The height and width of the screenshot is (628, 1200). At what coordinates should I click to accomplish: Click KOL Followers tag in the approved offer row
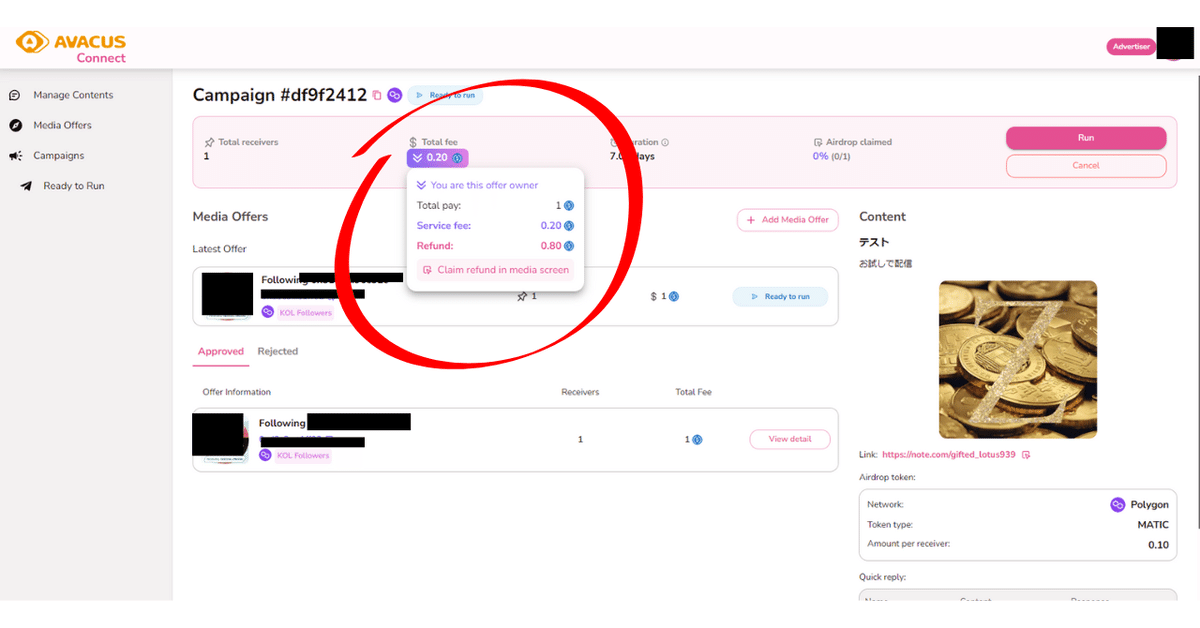point(303,456)
